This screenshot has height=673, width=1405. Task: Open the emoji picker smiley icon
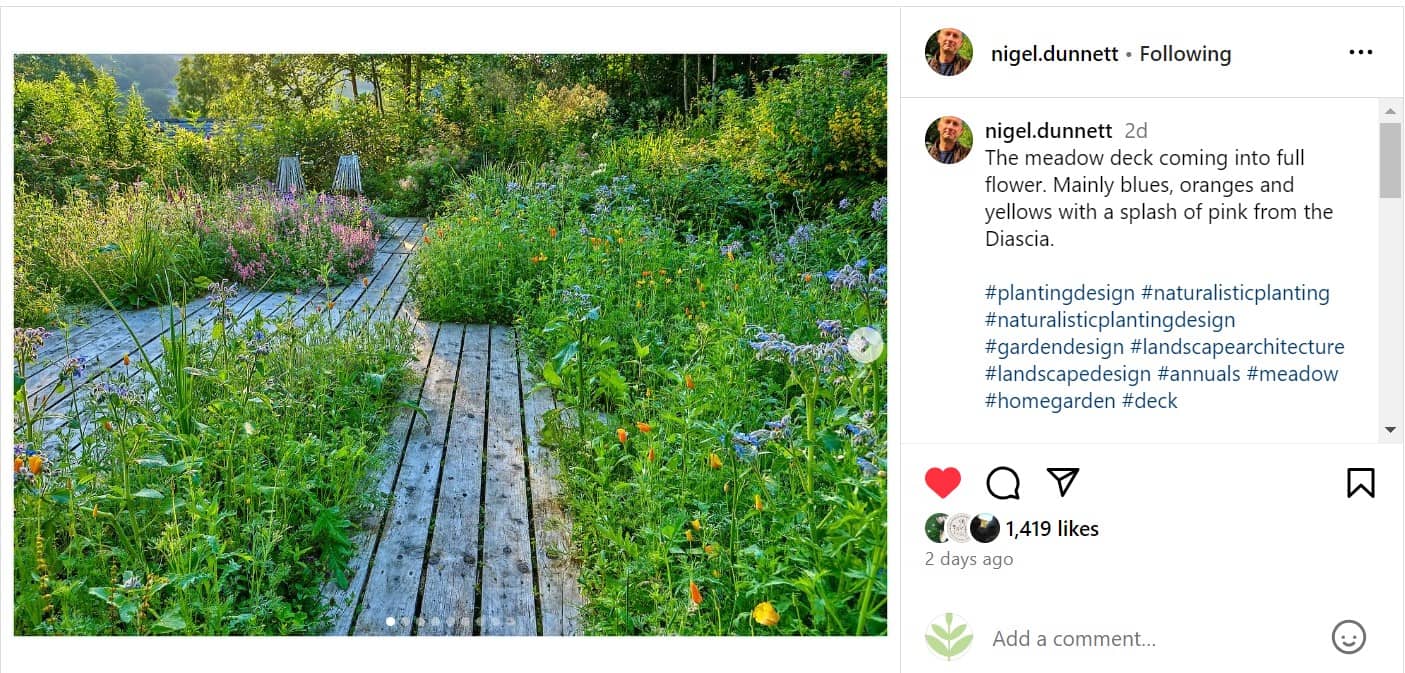pyautogui.click(x=1349, y=637)
